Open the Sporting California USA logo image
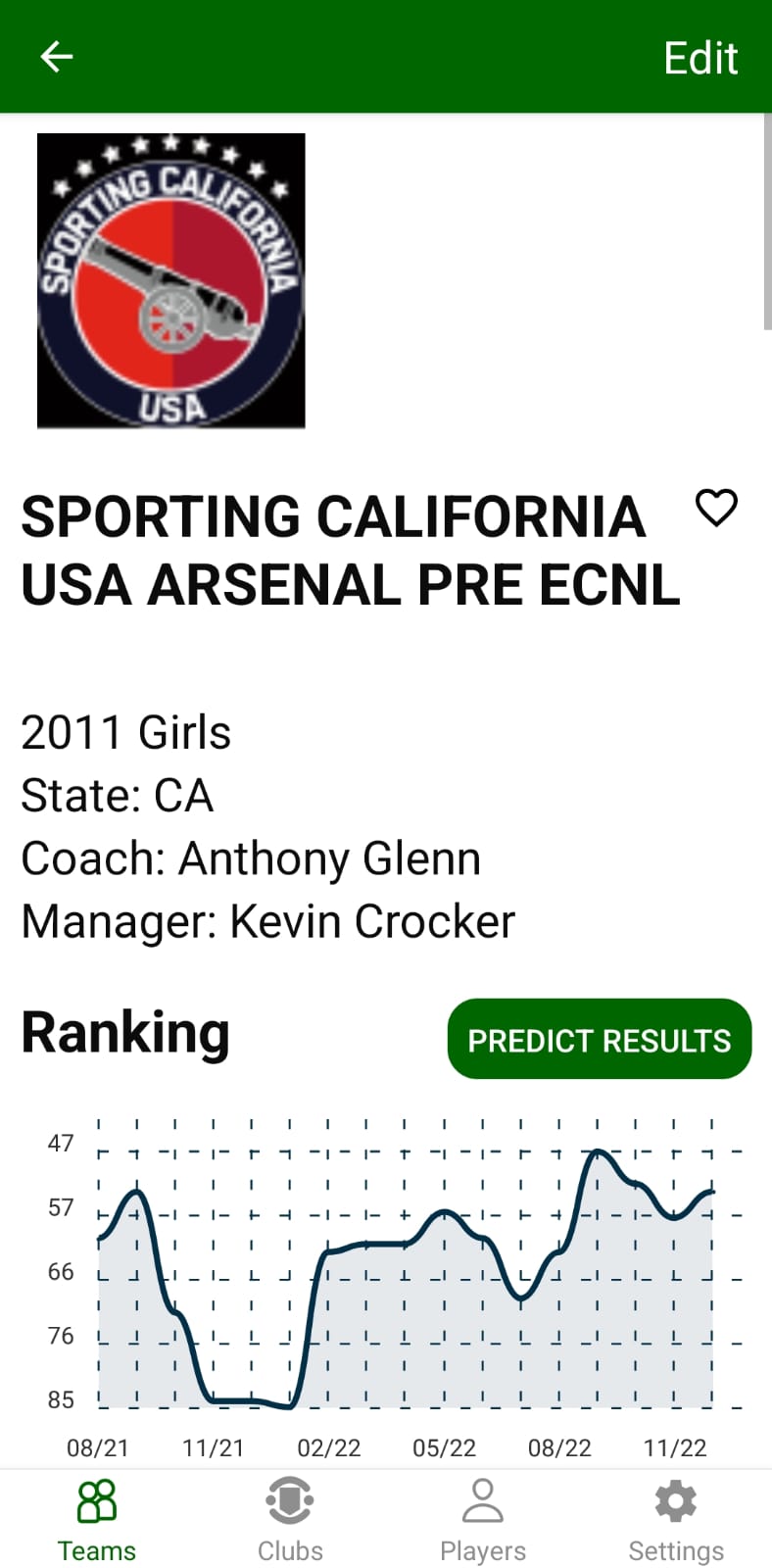This screenshot has height=1568, width=772. pyautogui.click(x=171, y=281)
